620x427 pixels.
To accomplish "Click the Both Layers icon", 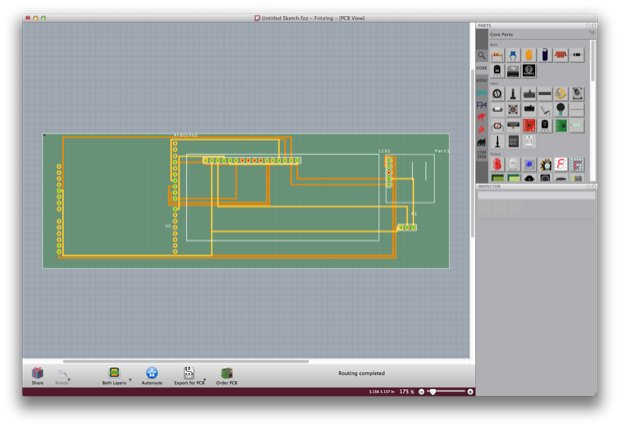I will [x=114, y=372].
